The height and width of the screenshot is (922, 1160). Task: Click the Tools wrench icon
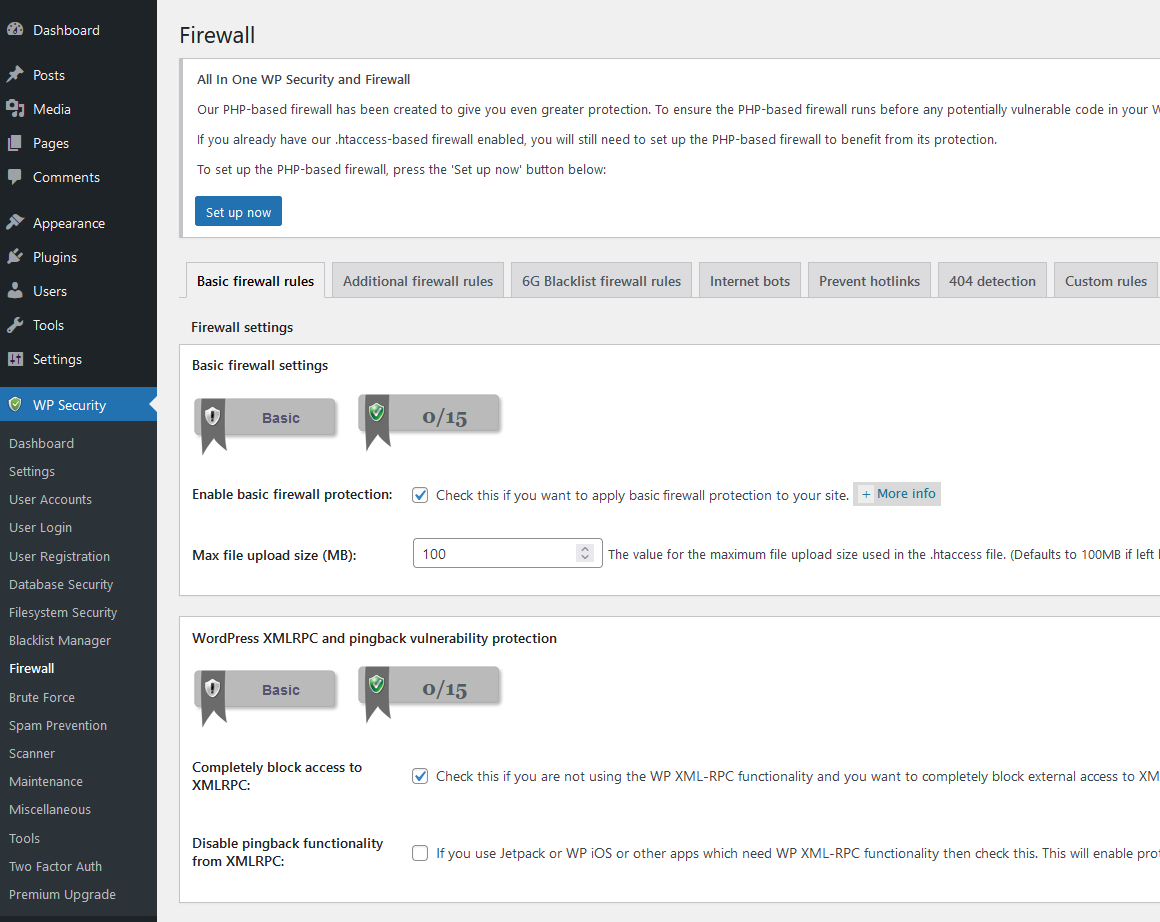click(x=15, y=325)
